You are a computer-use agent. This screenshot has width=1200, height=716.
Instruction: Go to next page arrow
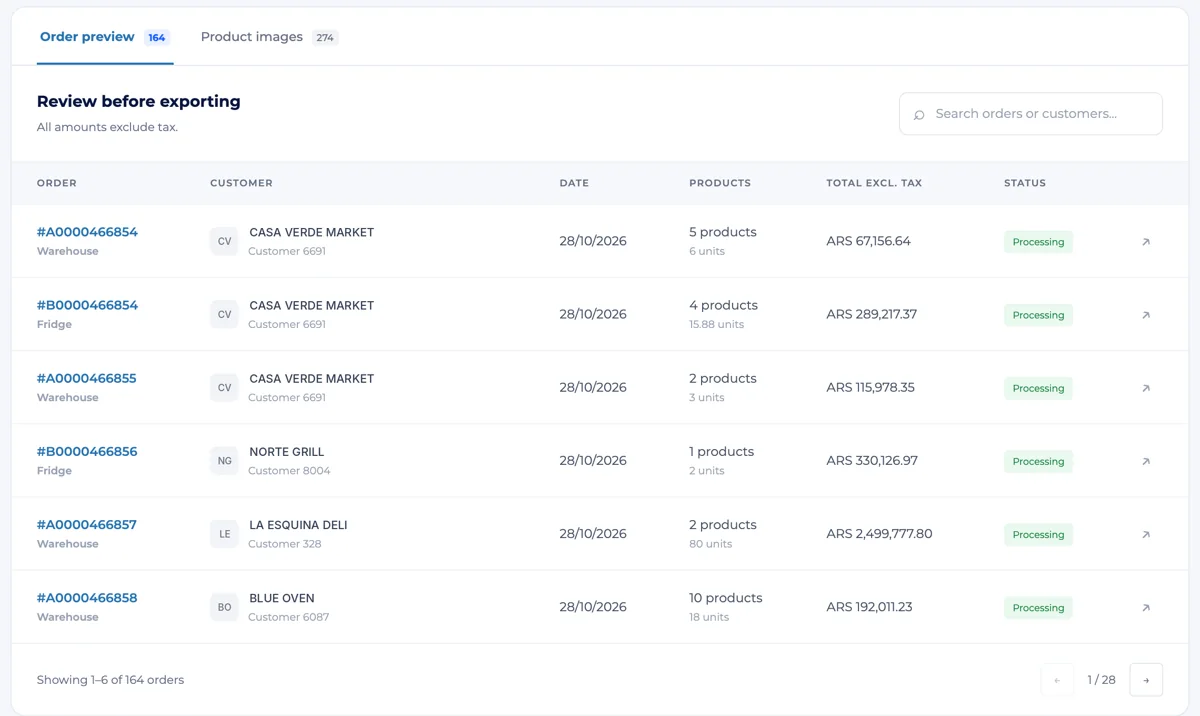pos(1146,680)
